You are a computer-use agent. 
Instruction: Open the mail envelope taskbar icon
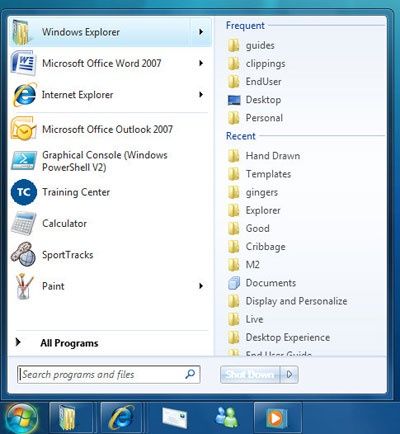click(x=174, y=418)
